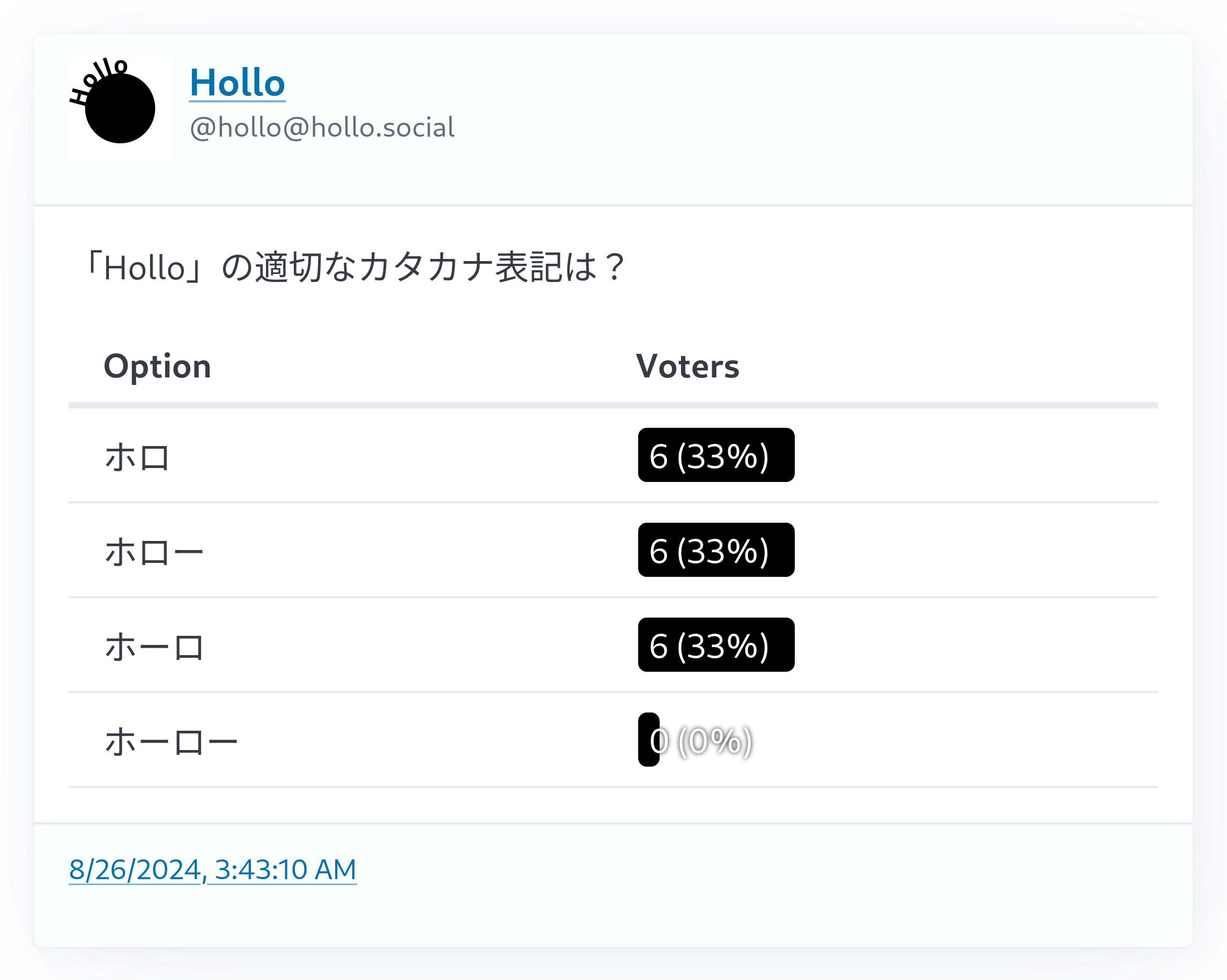Select the ホーロー poll option
Image resolution: width=1227 pixels, height=980 pixels.
point(171,743)
